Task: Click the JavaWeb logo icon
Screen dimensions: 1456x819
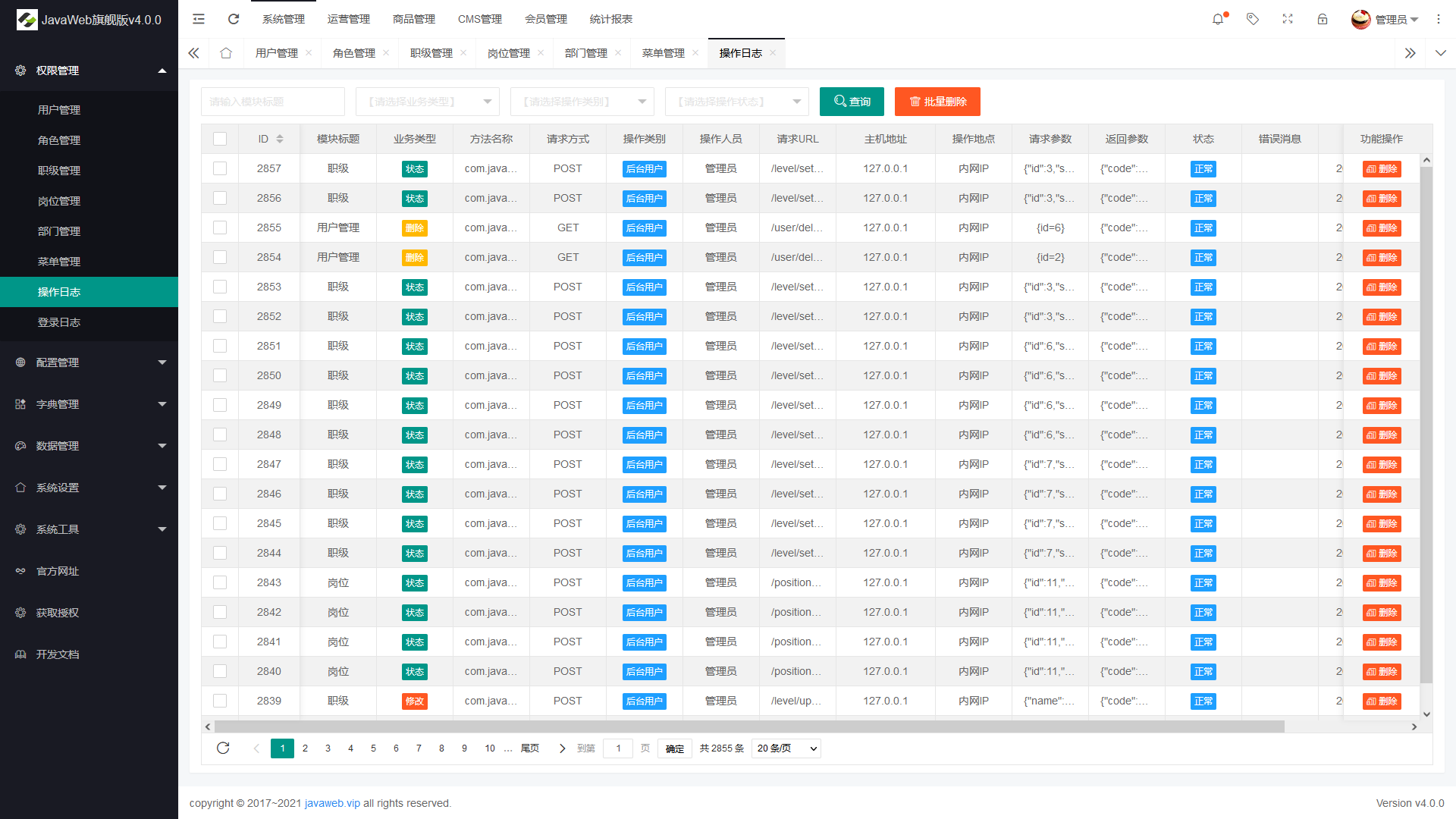Action: pyautogui.click(x=27, y=20)
